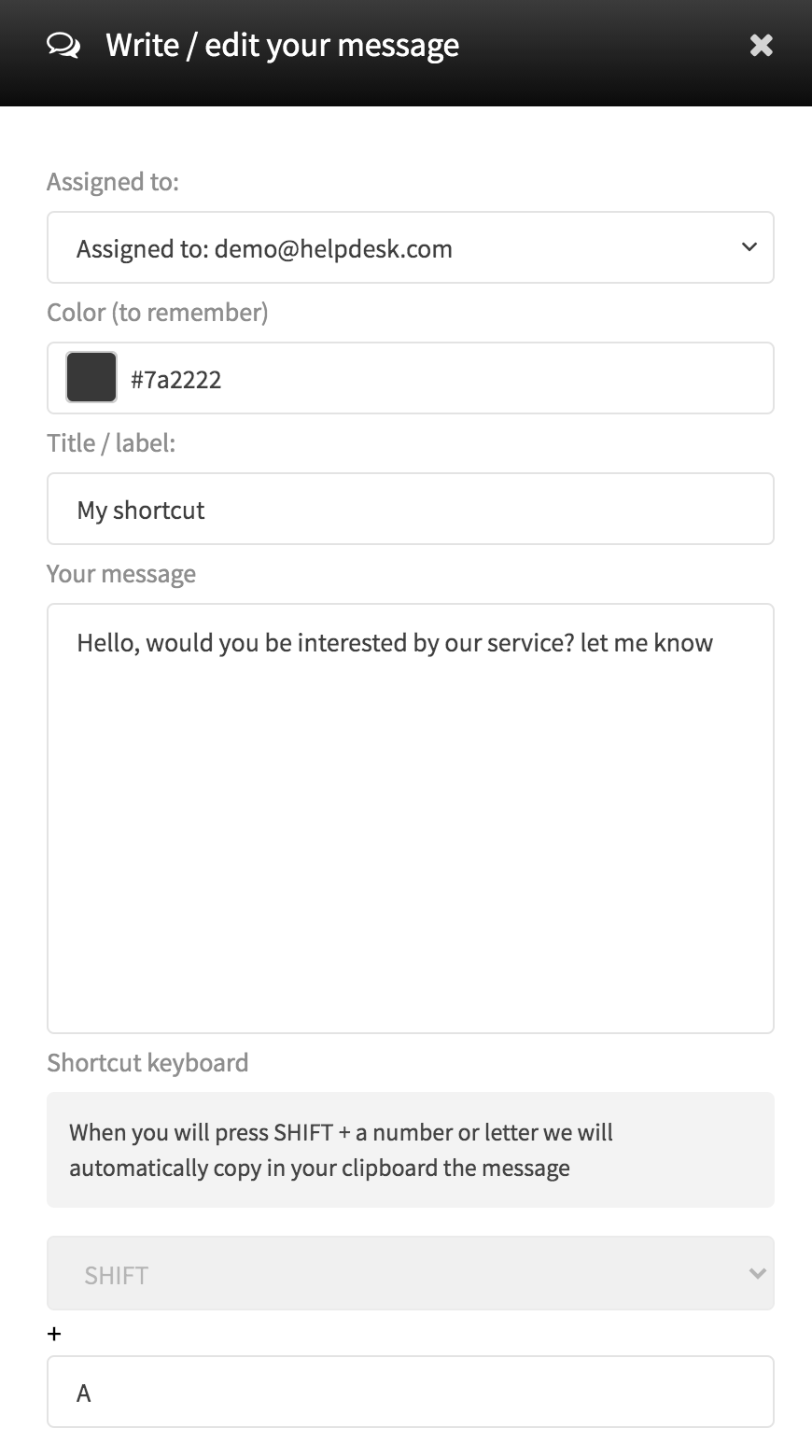Click the hex value #7a2222
Screen dimensions: 812x1456
[x=176, y=379]
